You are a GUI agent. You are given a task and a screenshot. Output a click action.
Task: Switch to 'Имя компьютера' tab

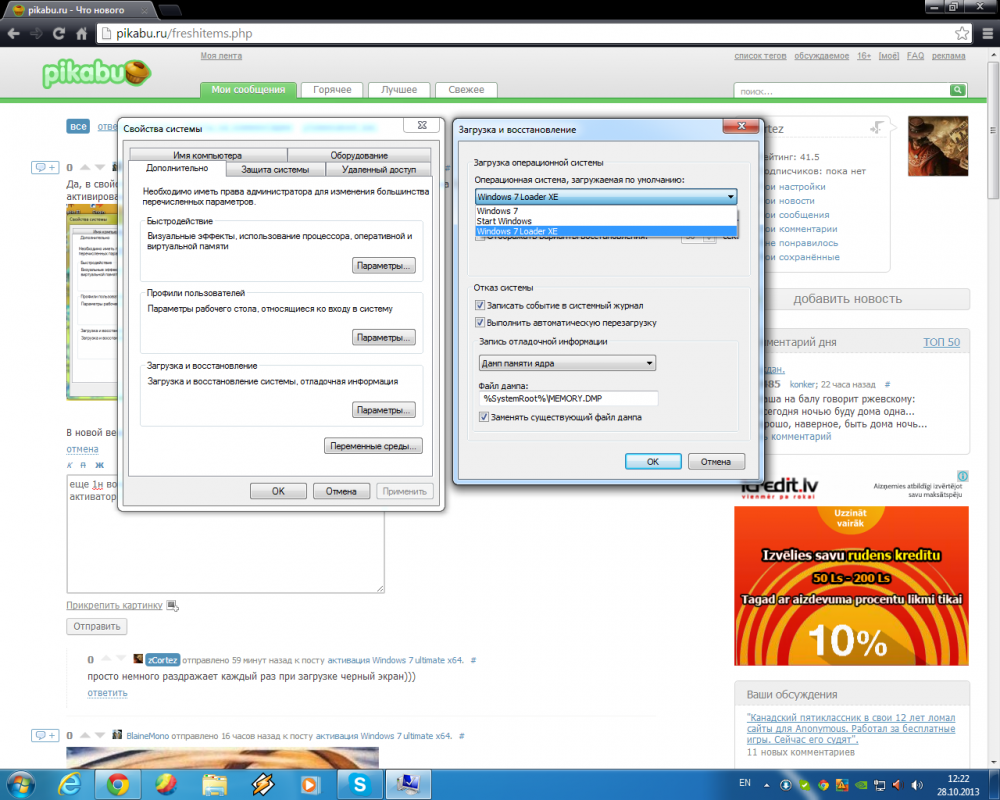click(208, 155)
